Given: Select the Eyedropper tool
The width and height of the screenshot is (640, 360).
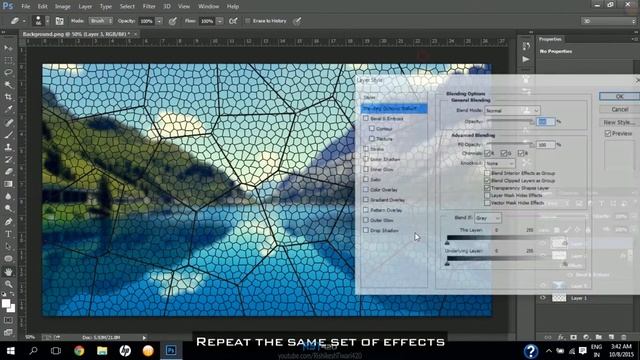Looking at the screenshot, I should [8, 109].
